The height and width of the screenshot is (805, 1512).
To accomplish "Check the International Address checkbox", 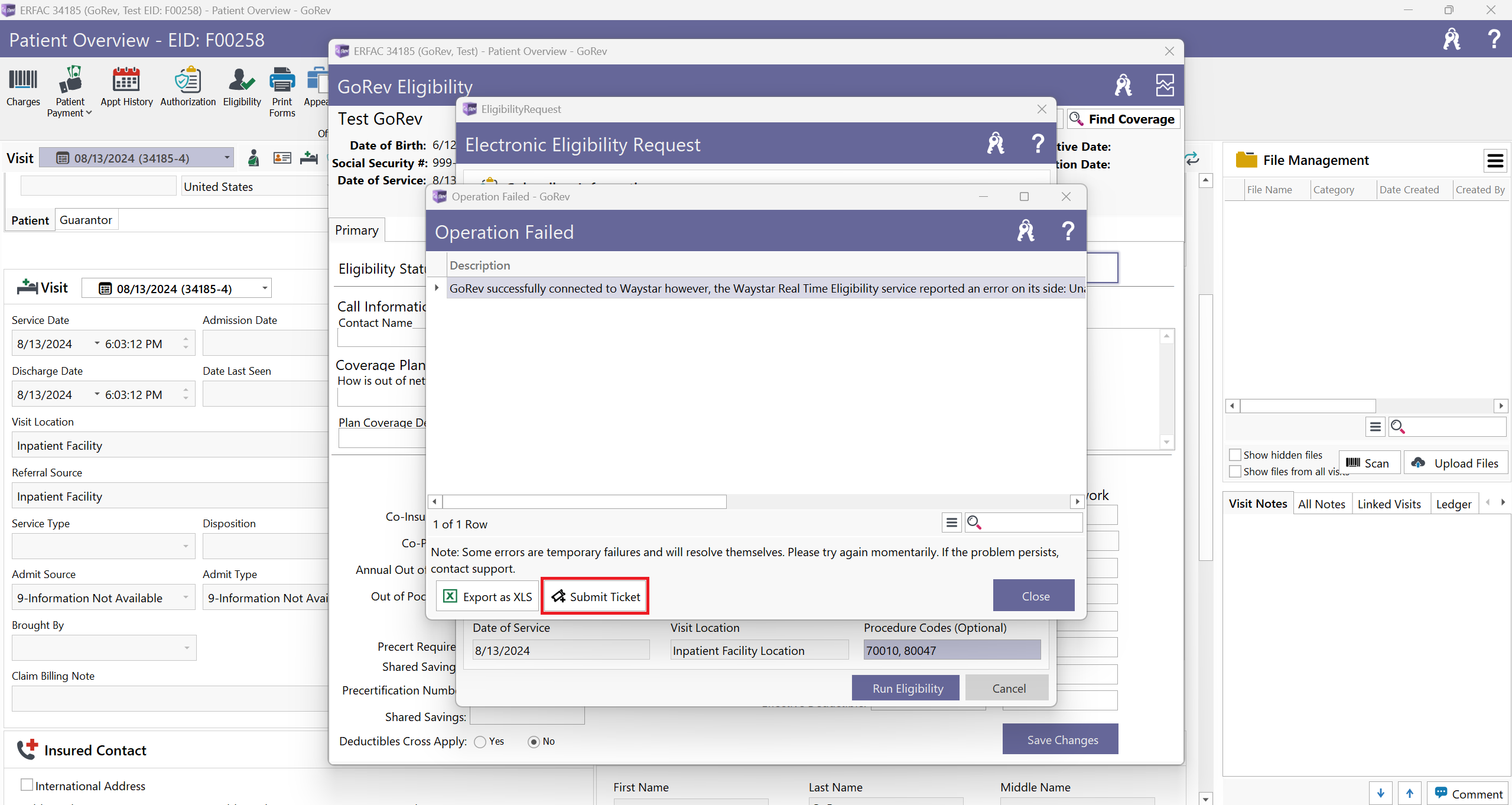I will pos(27,785).
